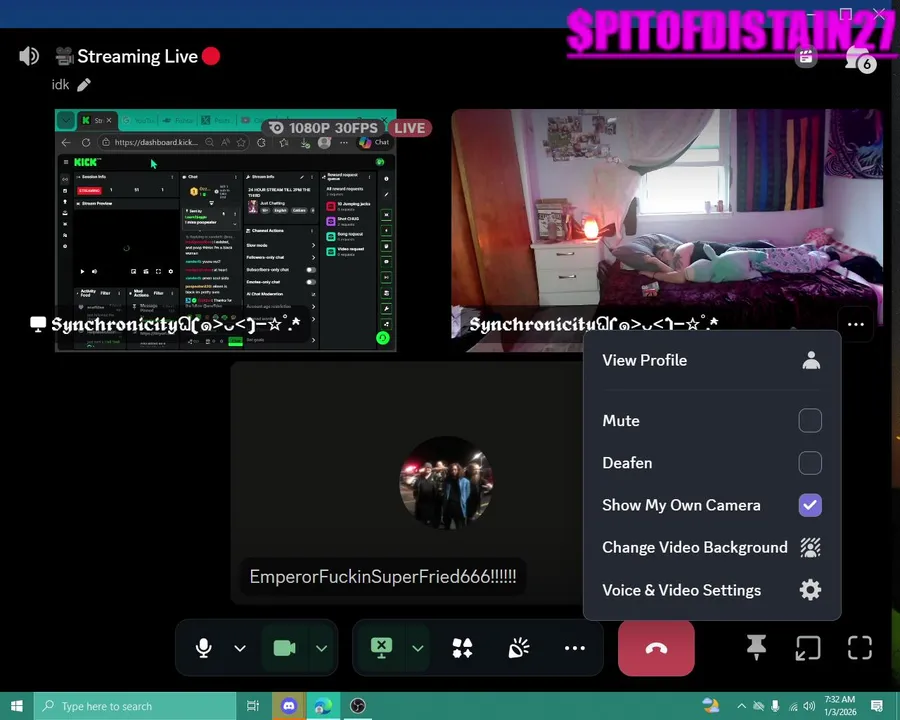Click the monitor icon beside the screen share name

click(38, 324)
